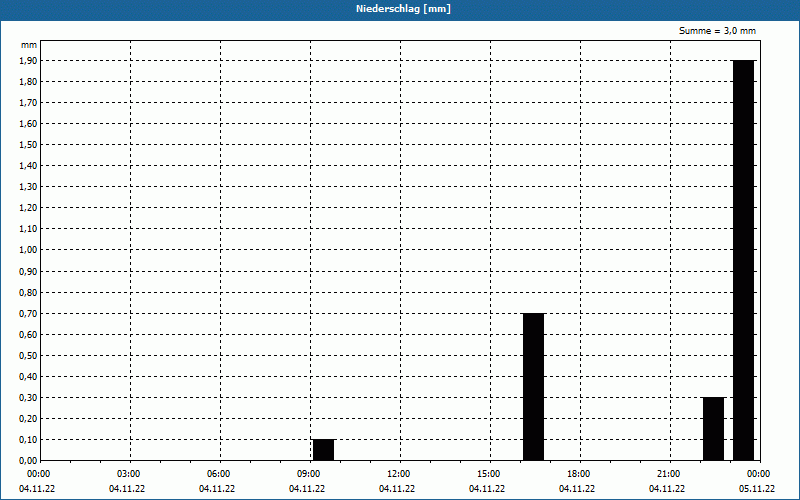
Task: Select the 21:00 time axis label
Action: click(668, 474)
